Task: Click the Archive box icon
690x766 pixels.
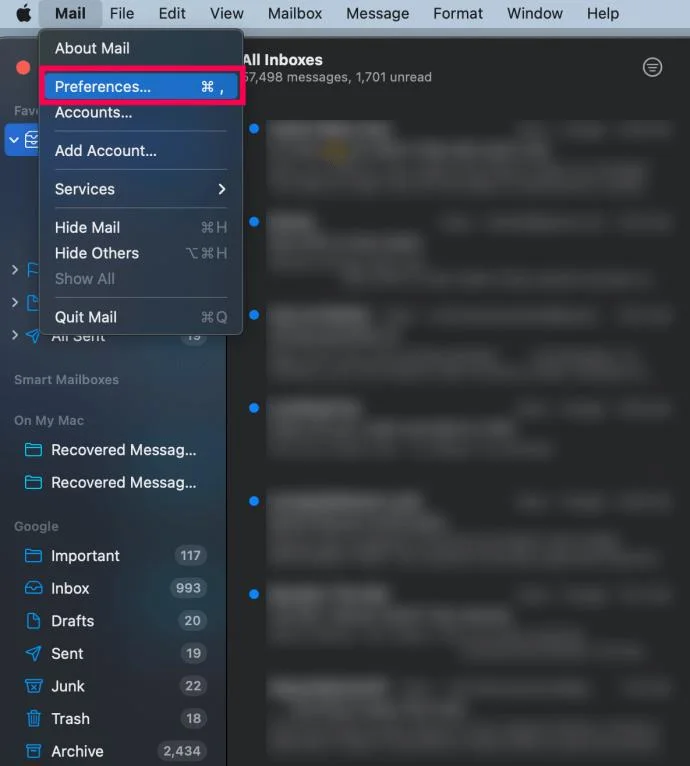Action: (33, 751)
